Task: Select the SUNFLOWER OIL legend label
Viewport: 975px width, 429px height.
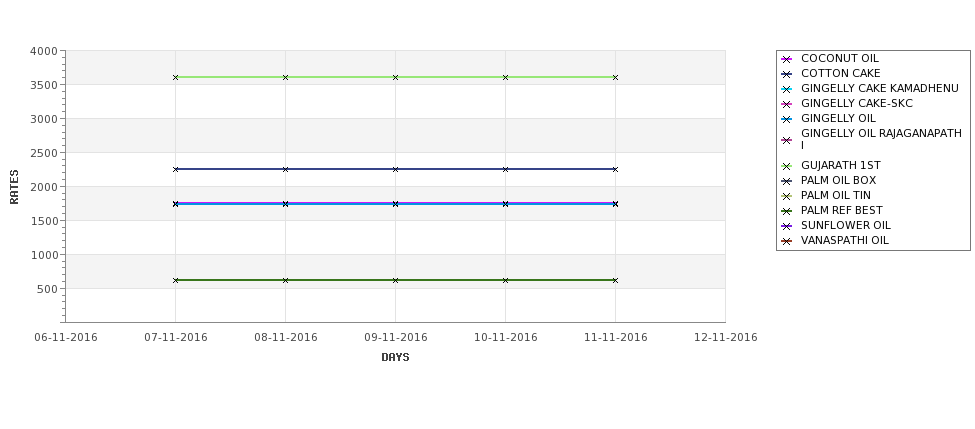Action: coord(846,225)
